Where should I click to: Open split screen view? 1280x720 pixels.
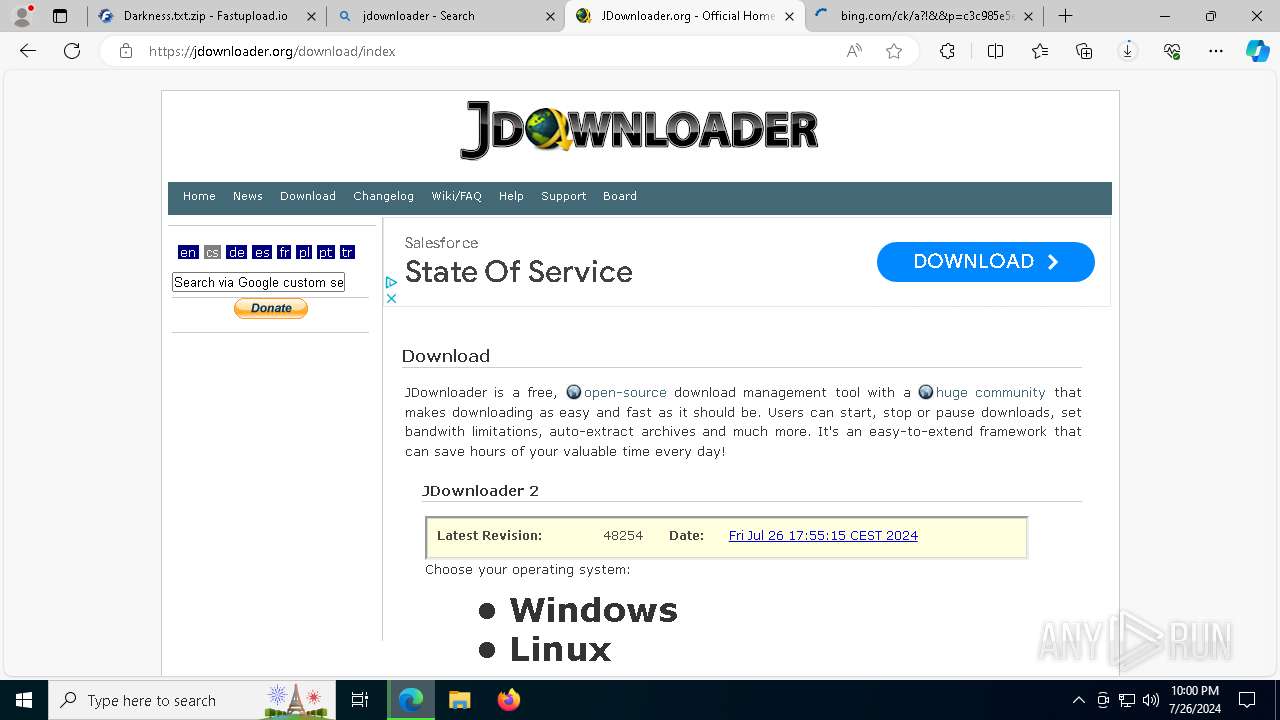click(995, 51)
